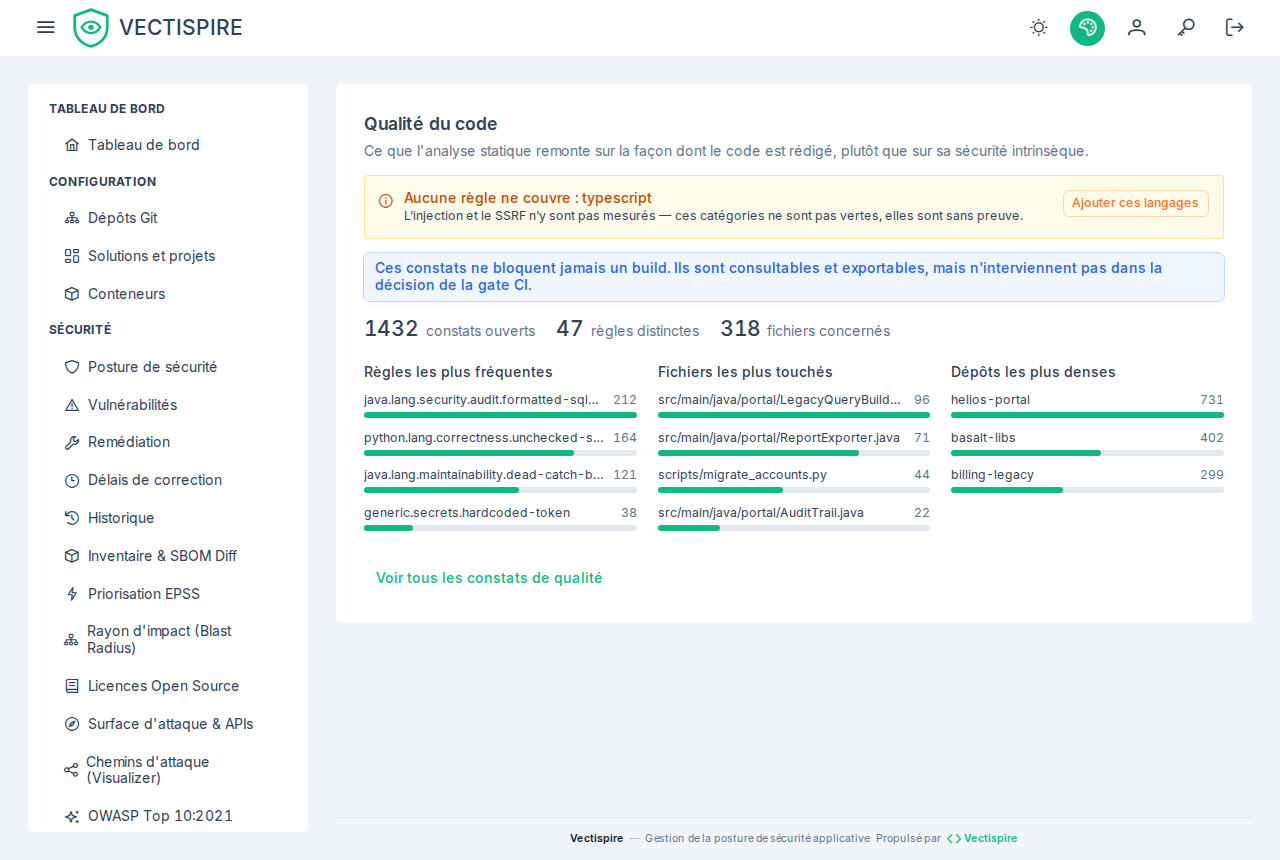Select the basalt-libs repository row
This screenshot has height=860, width=1280.
(1087, 444)
